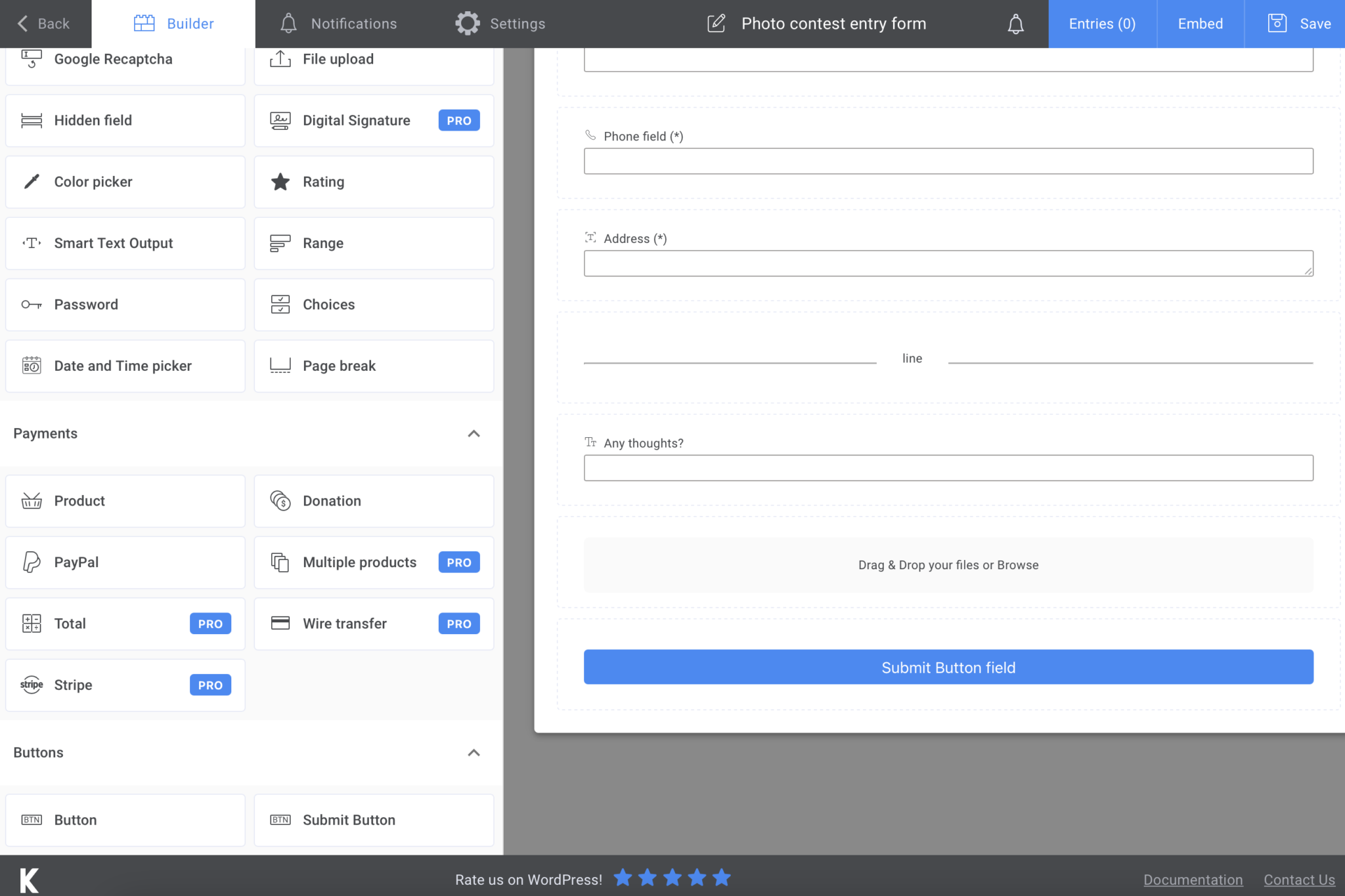Collapse the Payments section
The image size is (1345, 896).
[474, 433]
